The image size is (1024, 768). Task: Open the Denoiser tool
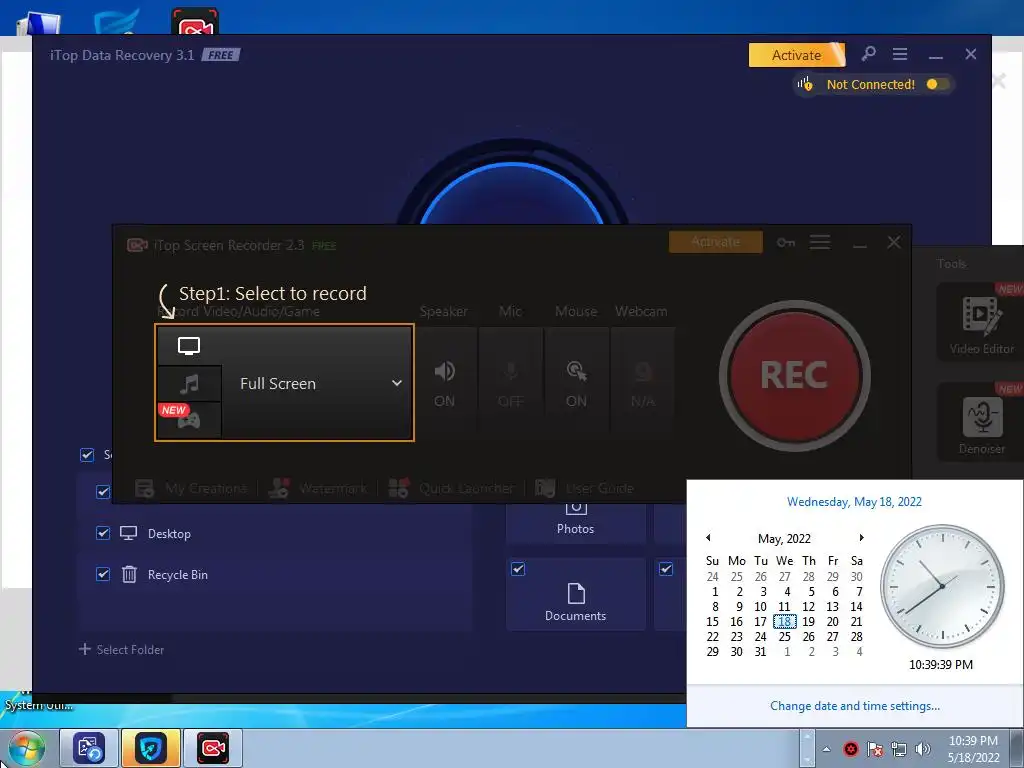tap(981, 423)
